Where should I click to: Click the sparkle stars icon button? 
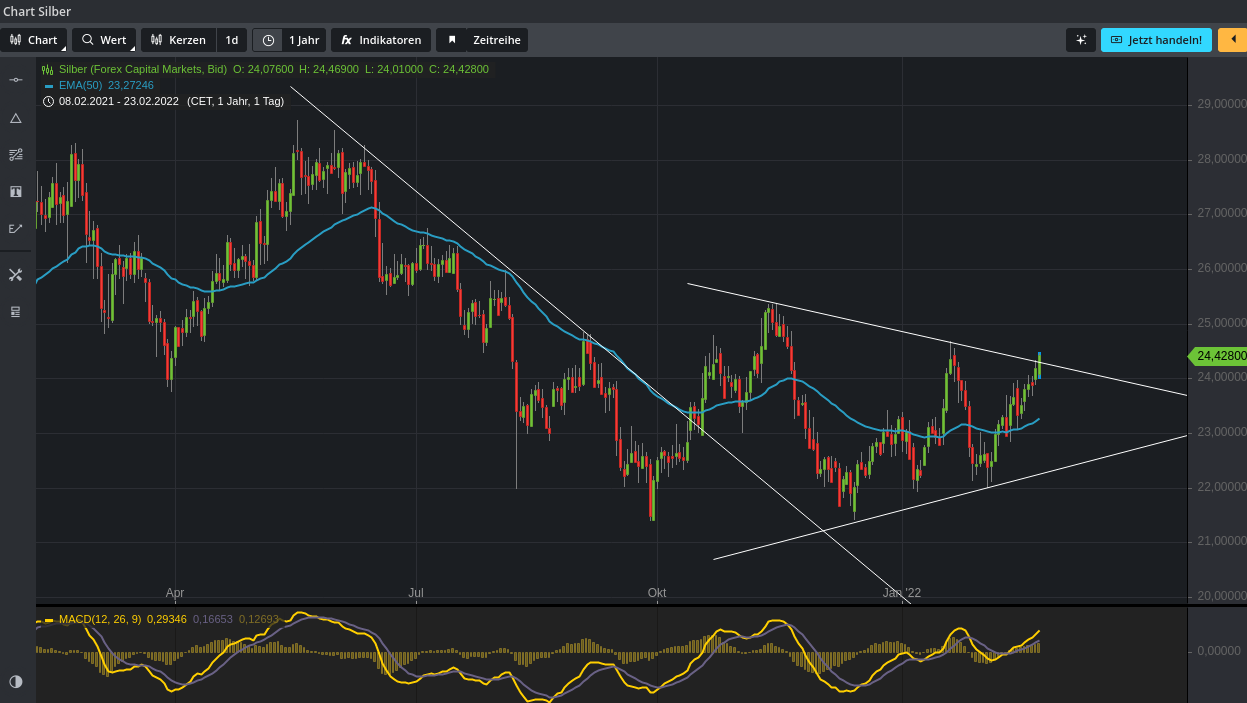1080,40
